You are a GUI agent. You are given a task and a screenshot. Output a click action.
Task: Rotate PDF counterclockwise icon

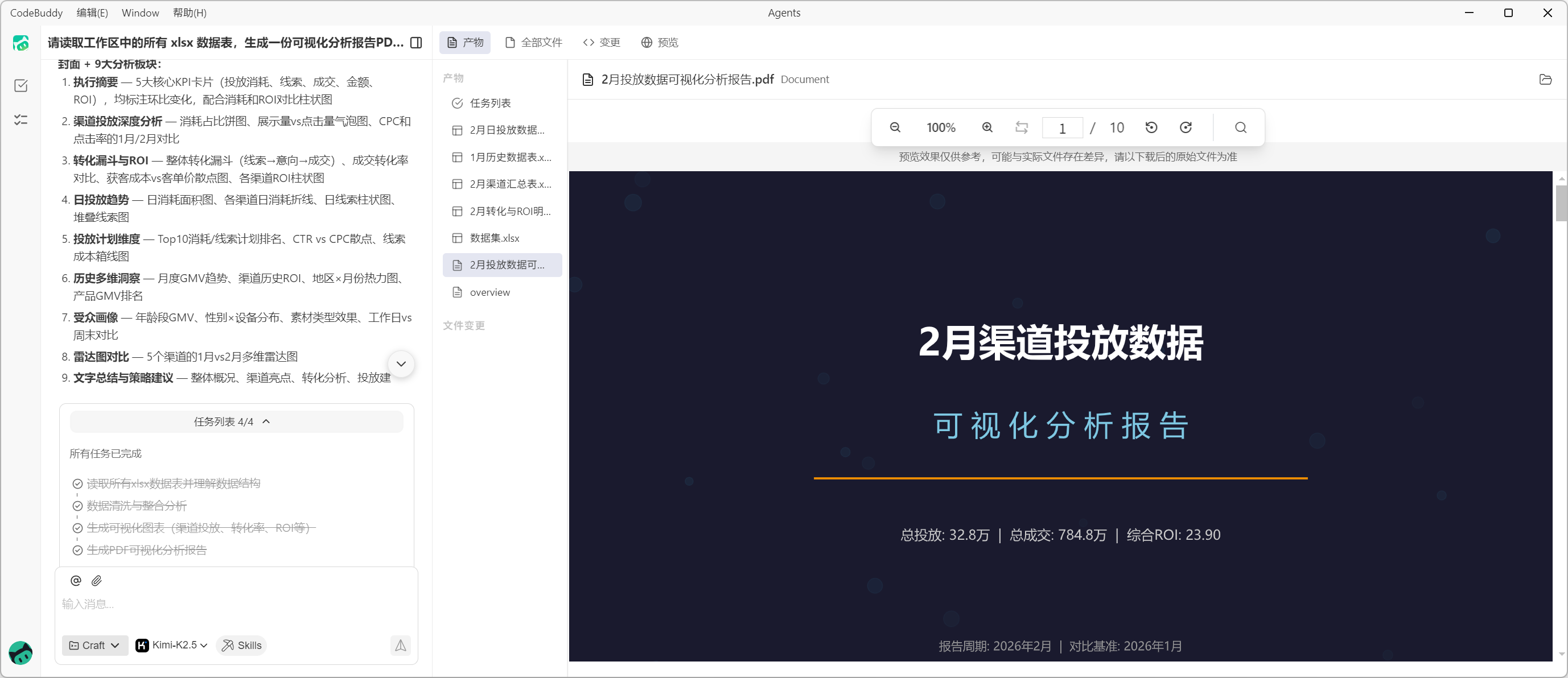(x=1151, y=127)
